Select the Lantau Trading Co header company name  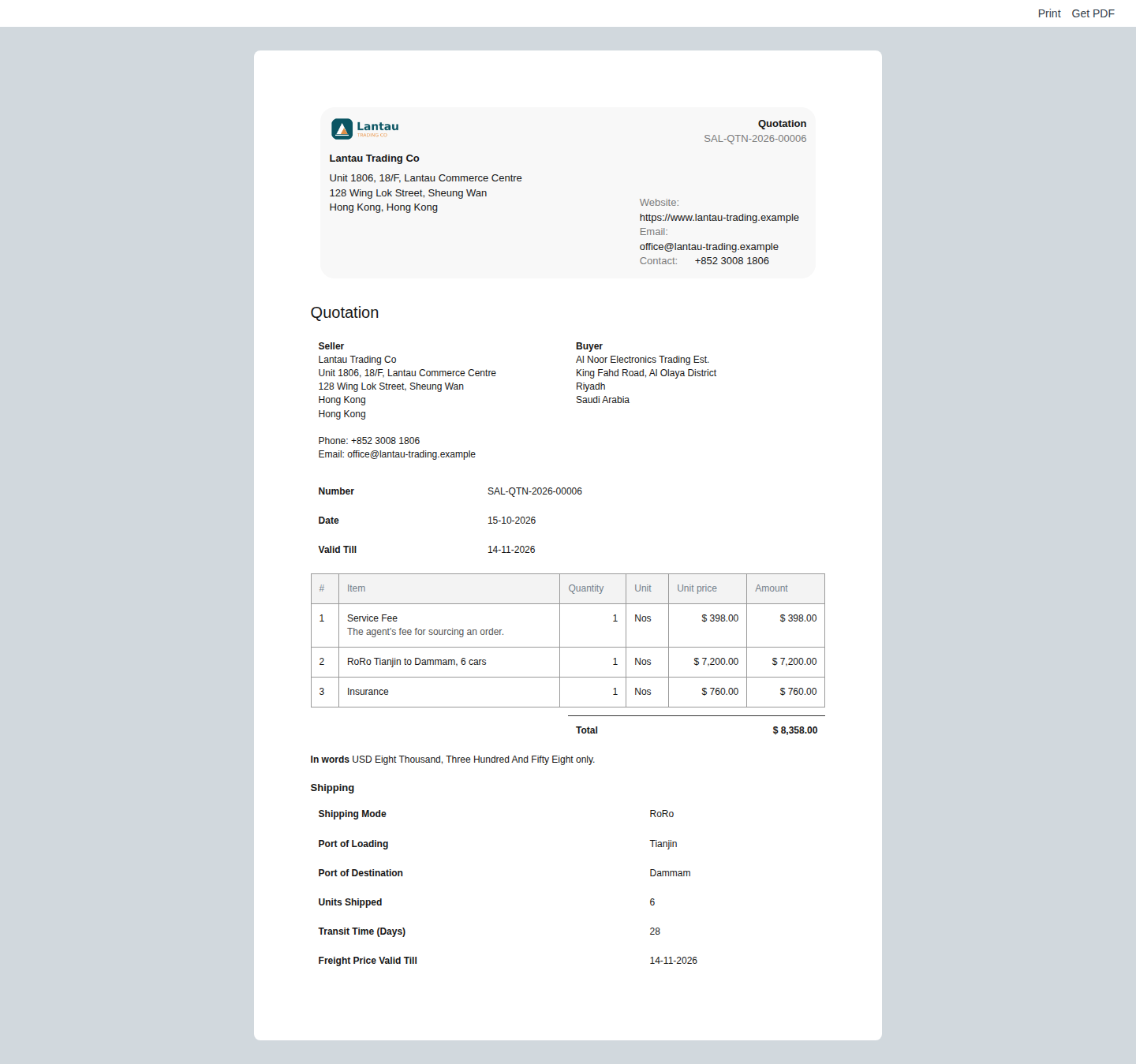tap(374, 159)
